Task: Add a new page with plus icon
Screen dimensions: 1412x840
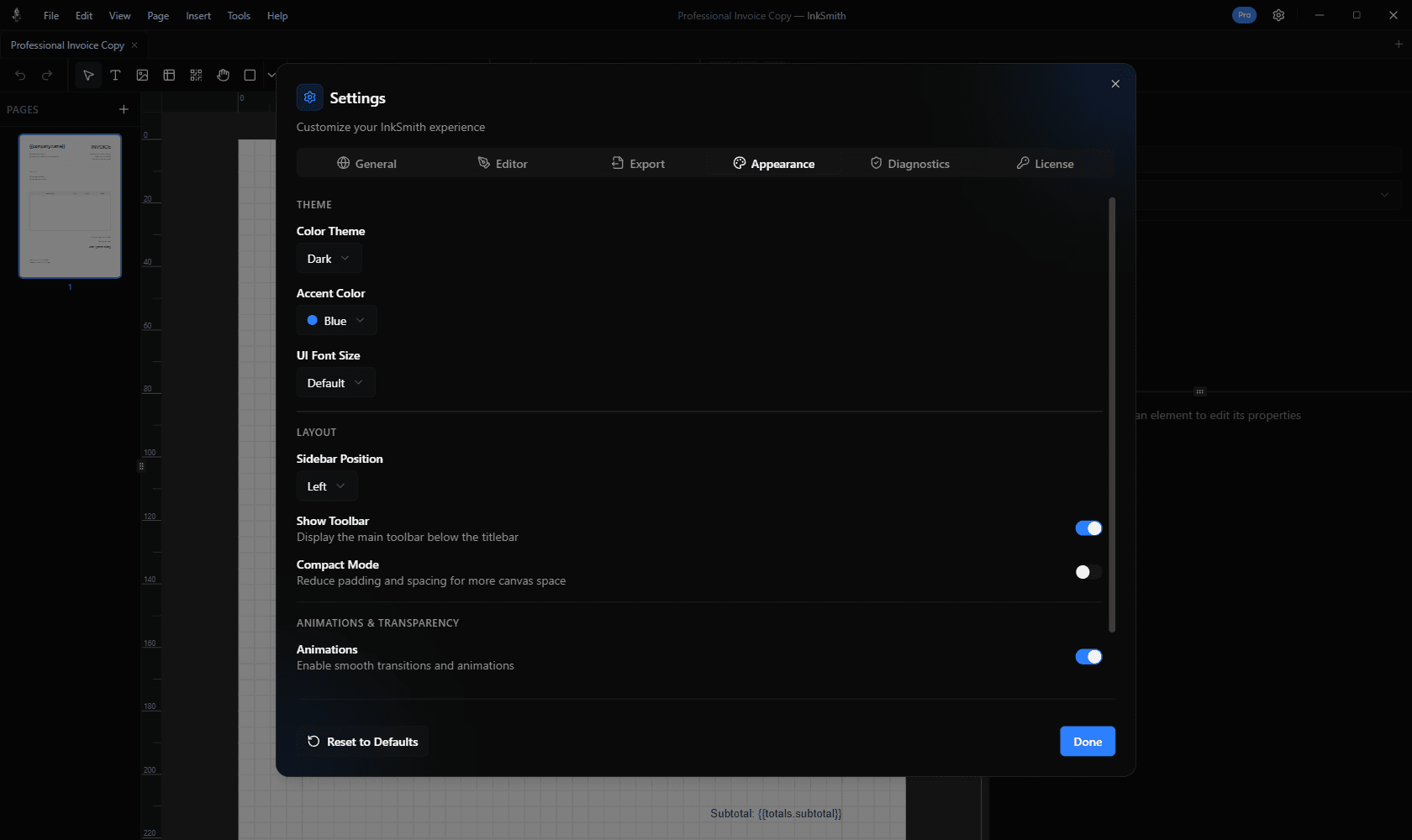Action: [124, 109]
